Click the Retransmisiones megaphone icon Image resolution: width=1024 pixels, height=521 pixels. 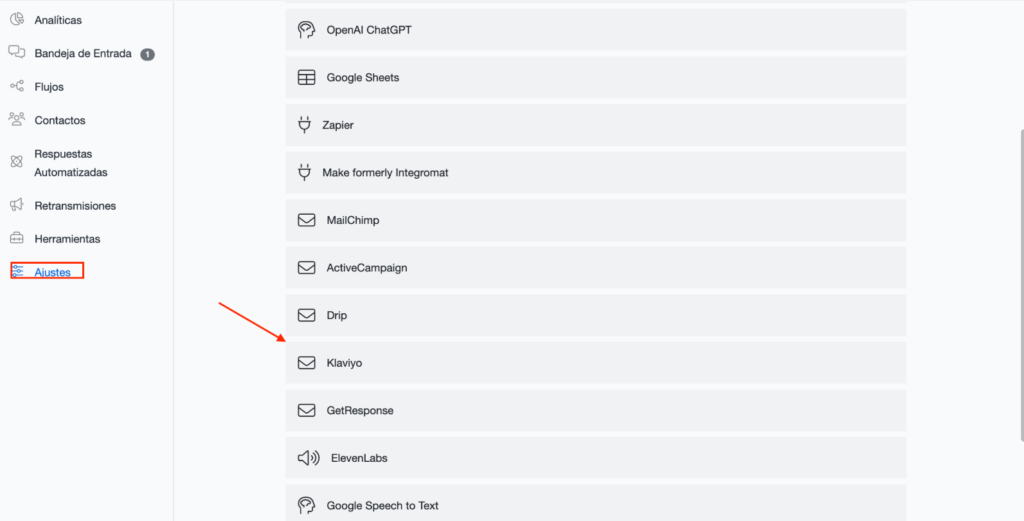click(x=16, y=205)
